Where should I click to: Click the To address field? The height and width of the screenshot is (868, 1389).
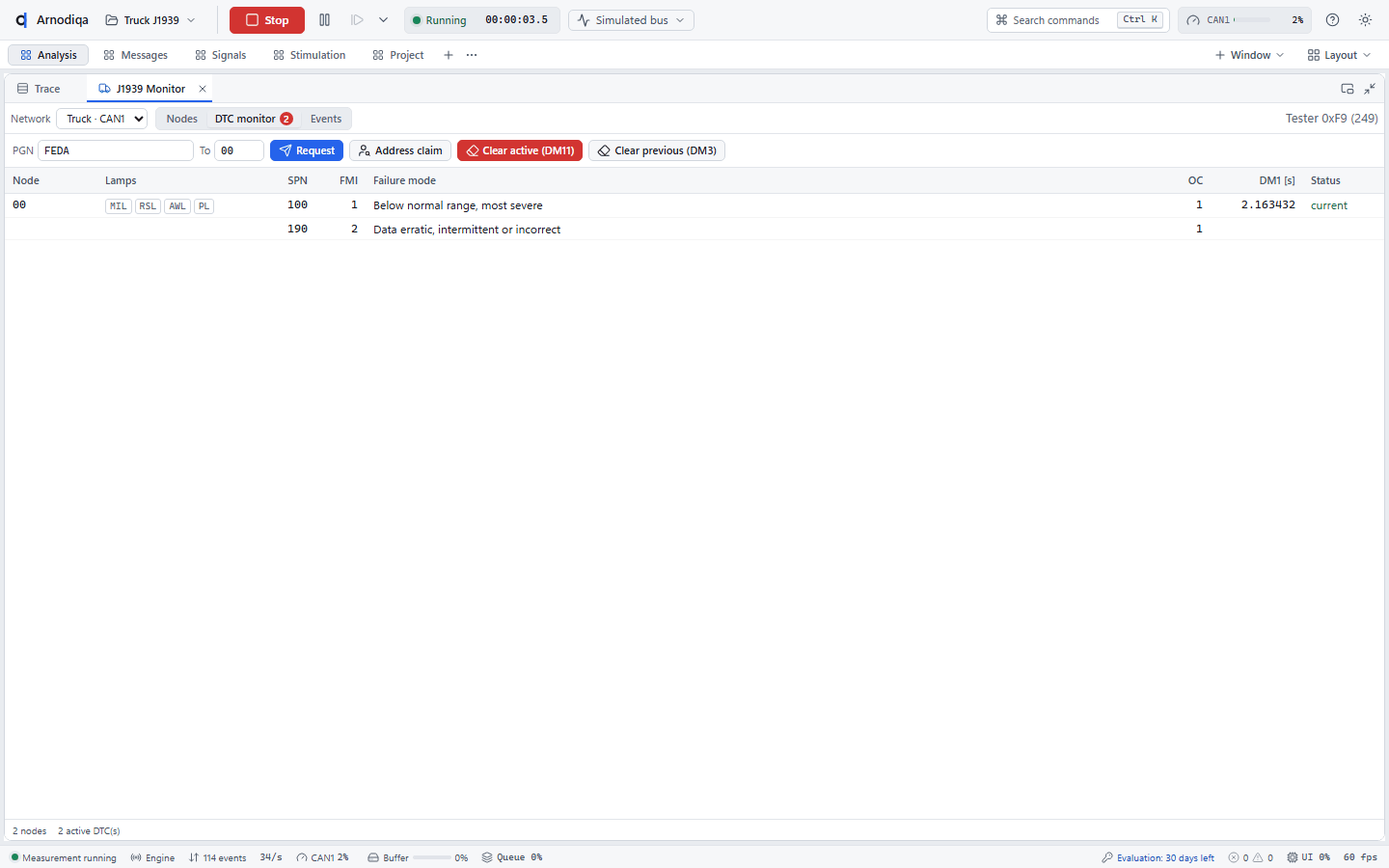click(239, 150)
